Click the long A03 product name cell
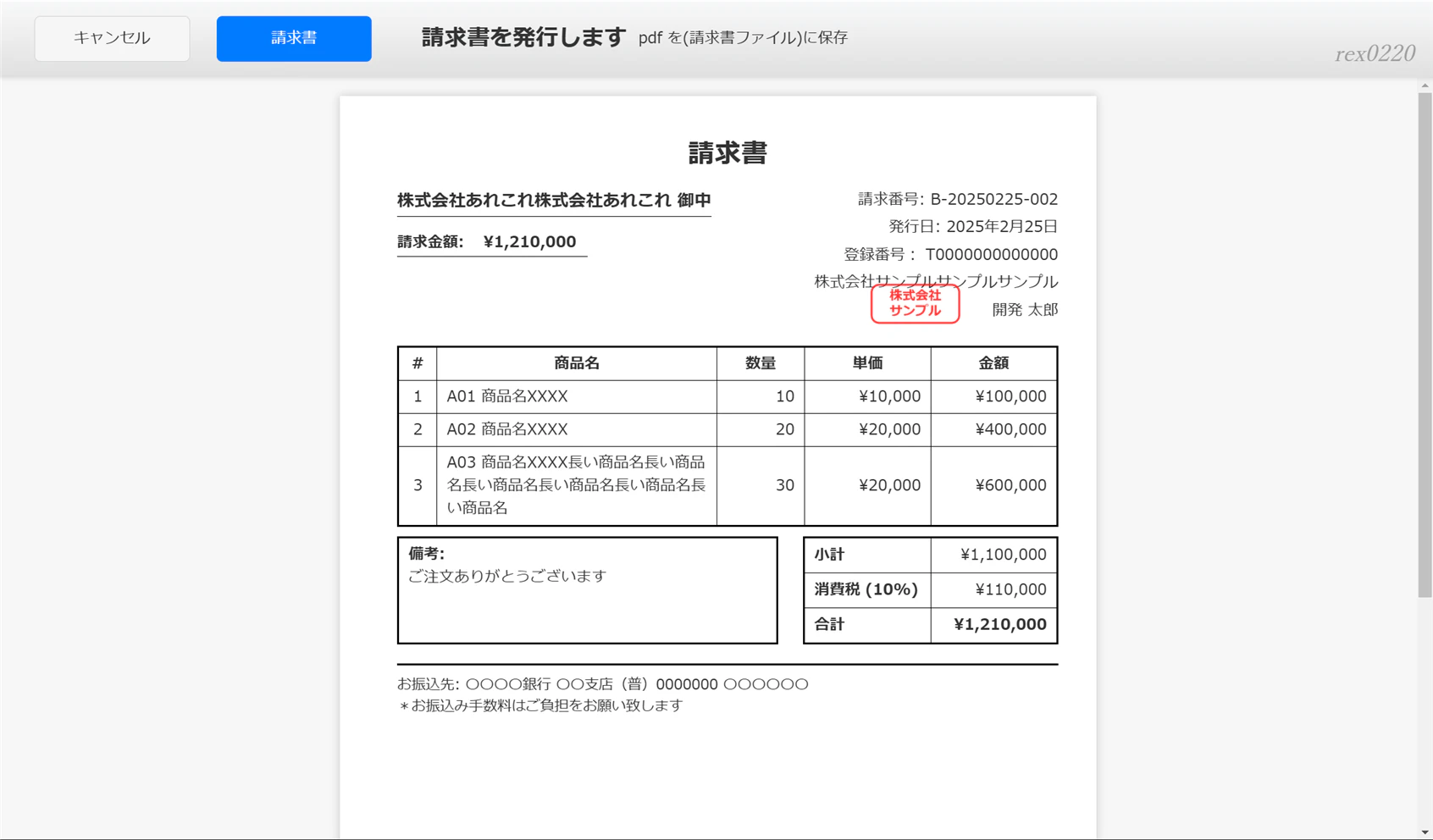Image resolution: width=1433 pixels, height=840 pixels. pos(577,485)
